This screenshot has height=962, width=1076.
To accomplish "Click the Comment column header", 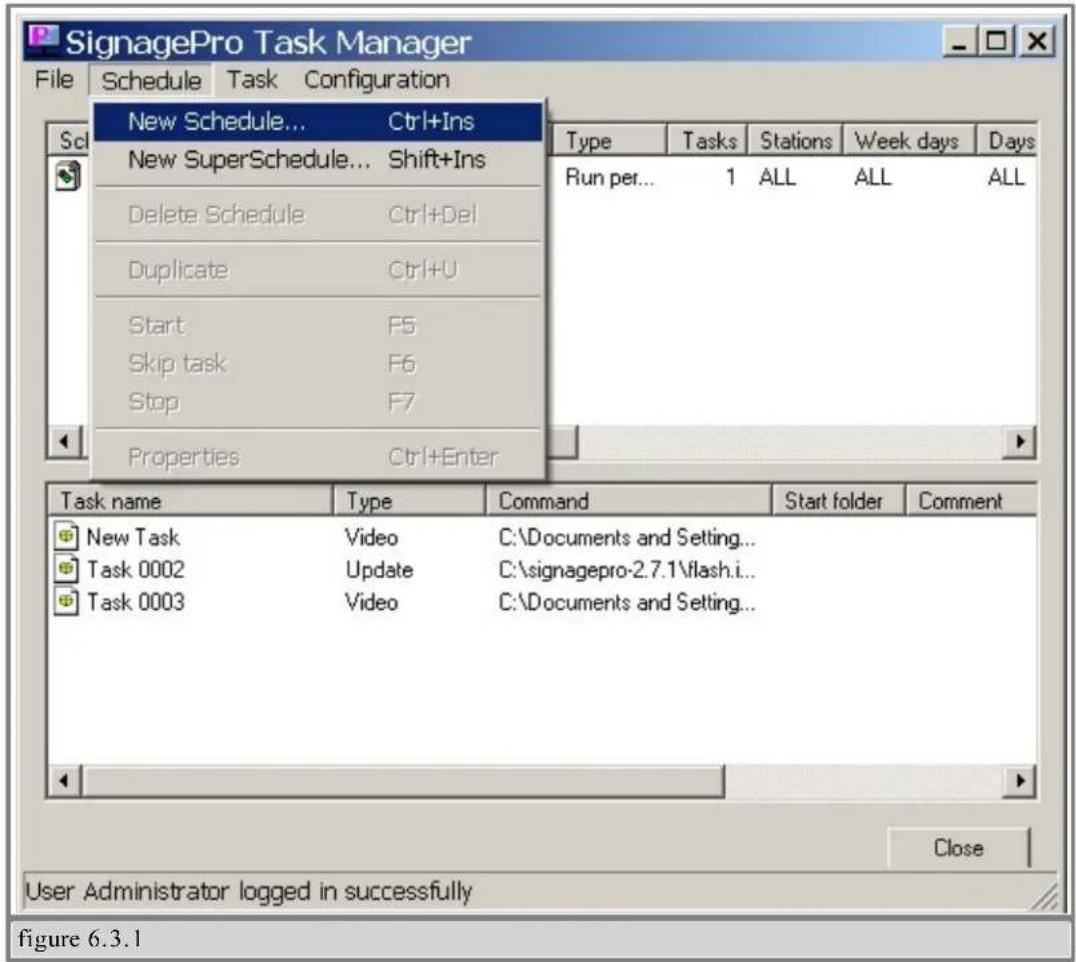I will 971,501.
